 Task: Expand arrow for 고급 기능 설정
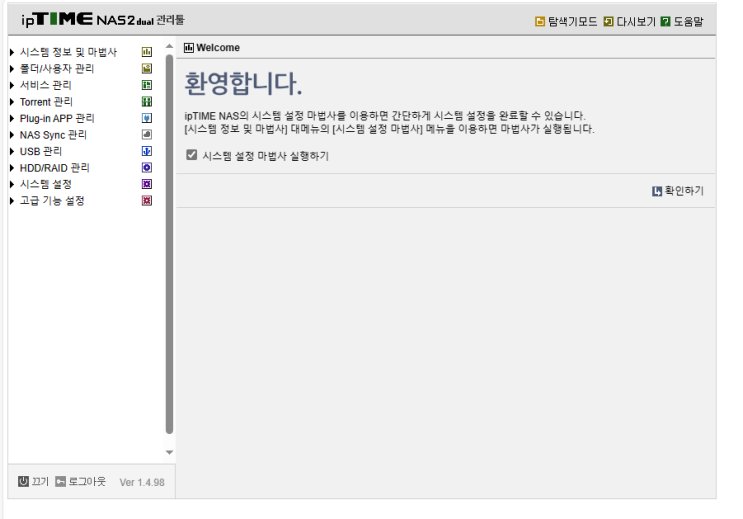click(x=12, y=201)
